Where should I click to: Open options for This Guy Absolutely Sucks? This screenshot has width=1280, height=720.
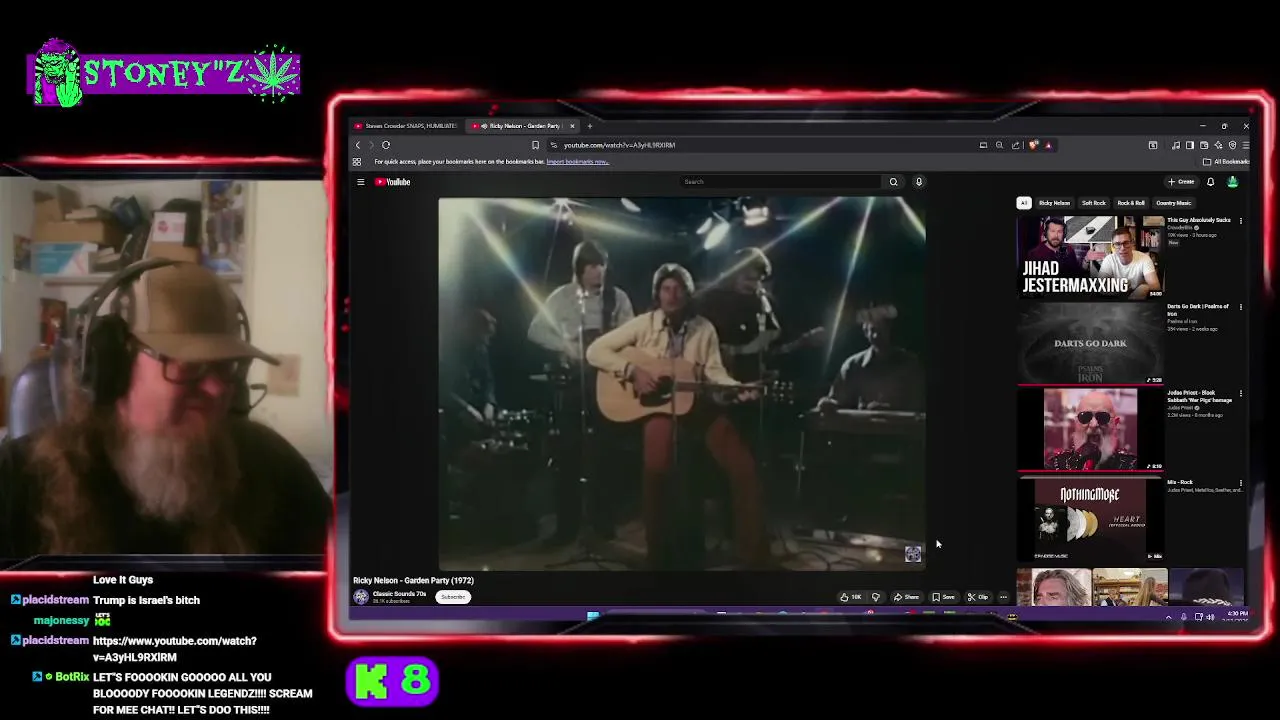point(1241,221)
